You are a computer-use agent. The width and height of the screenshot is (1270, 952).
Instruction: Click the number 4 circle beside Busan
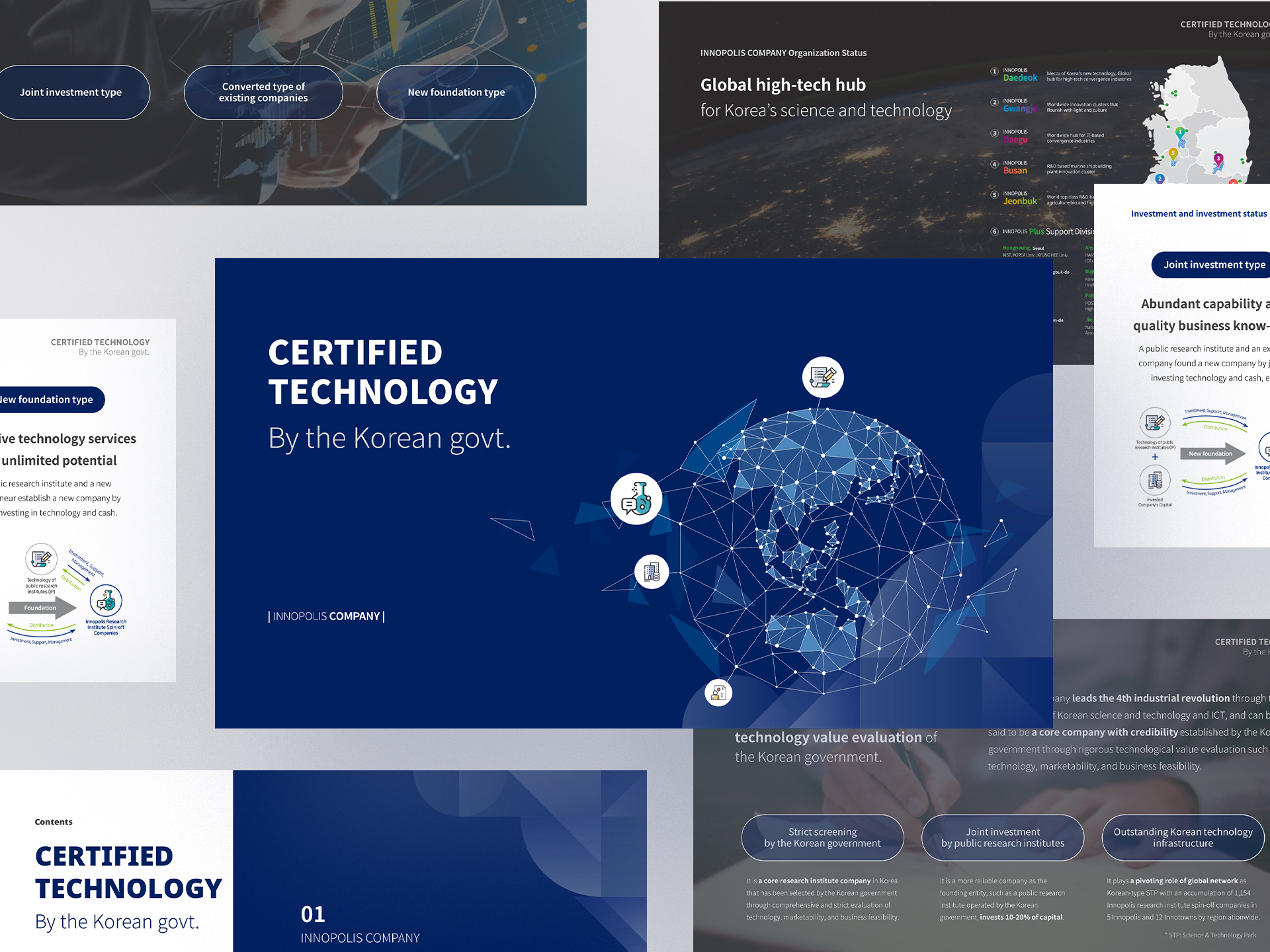[994, 164]
